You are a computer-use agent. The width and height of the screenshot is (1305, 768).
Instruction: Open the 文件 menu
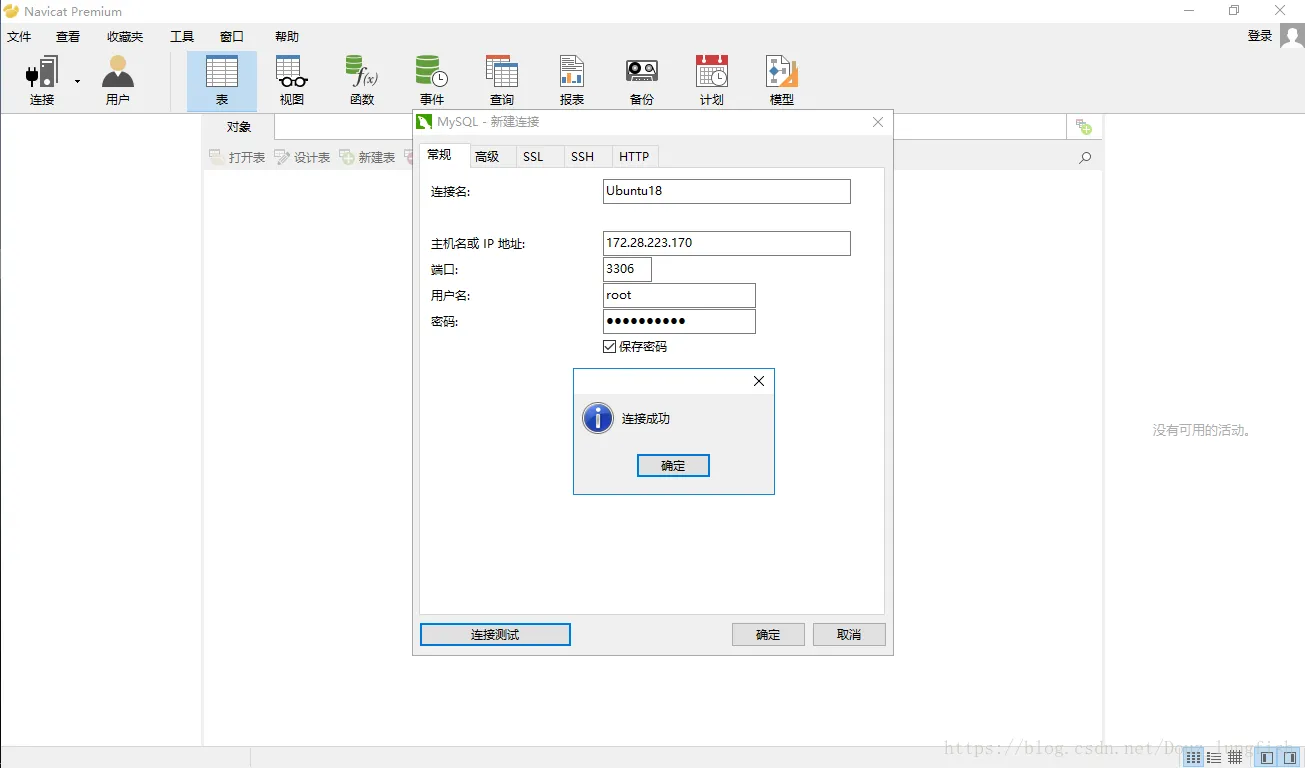(x=19, y=36)
